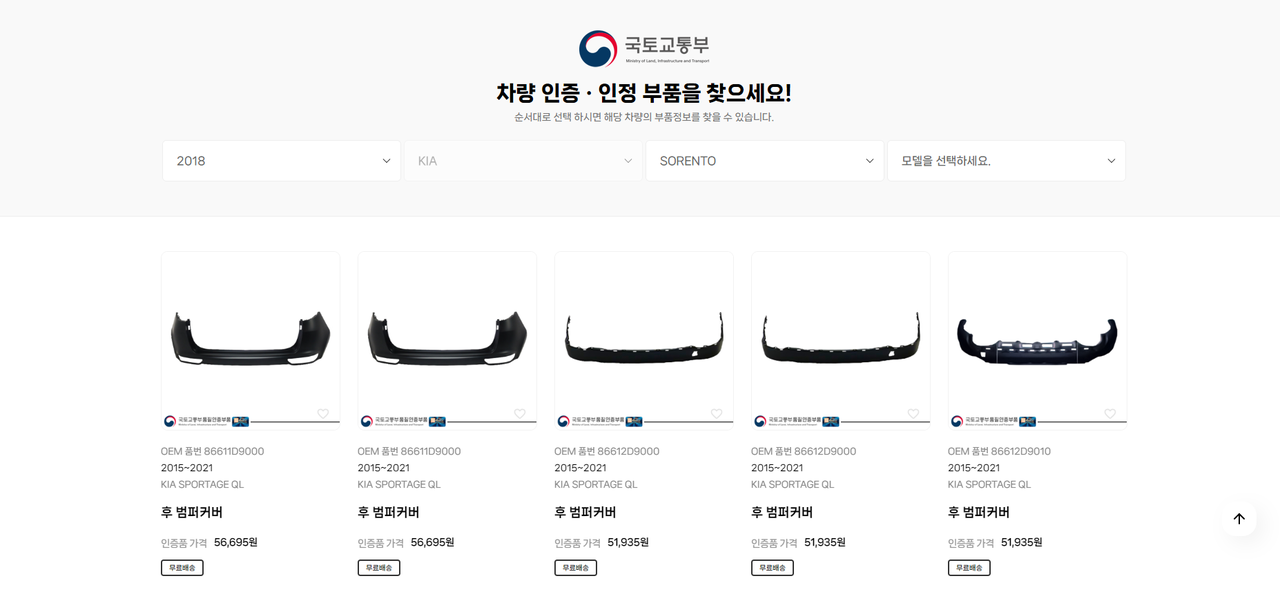The width and height of the screenshot is (1280, 594).
Task: Click 무료배송 badge on first product
Action: 182,568
